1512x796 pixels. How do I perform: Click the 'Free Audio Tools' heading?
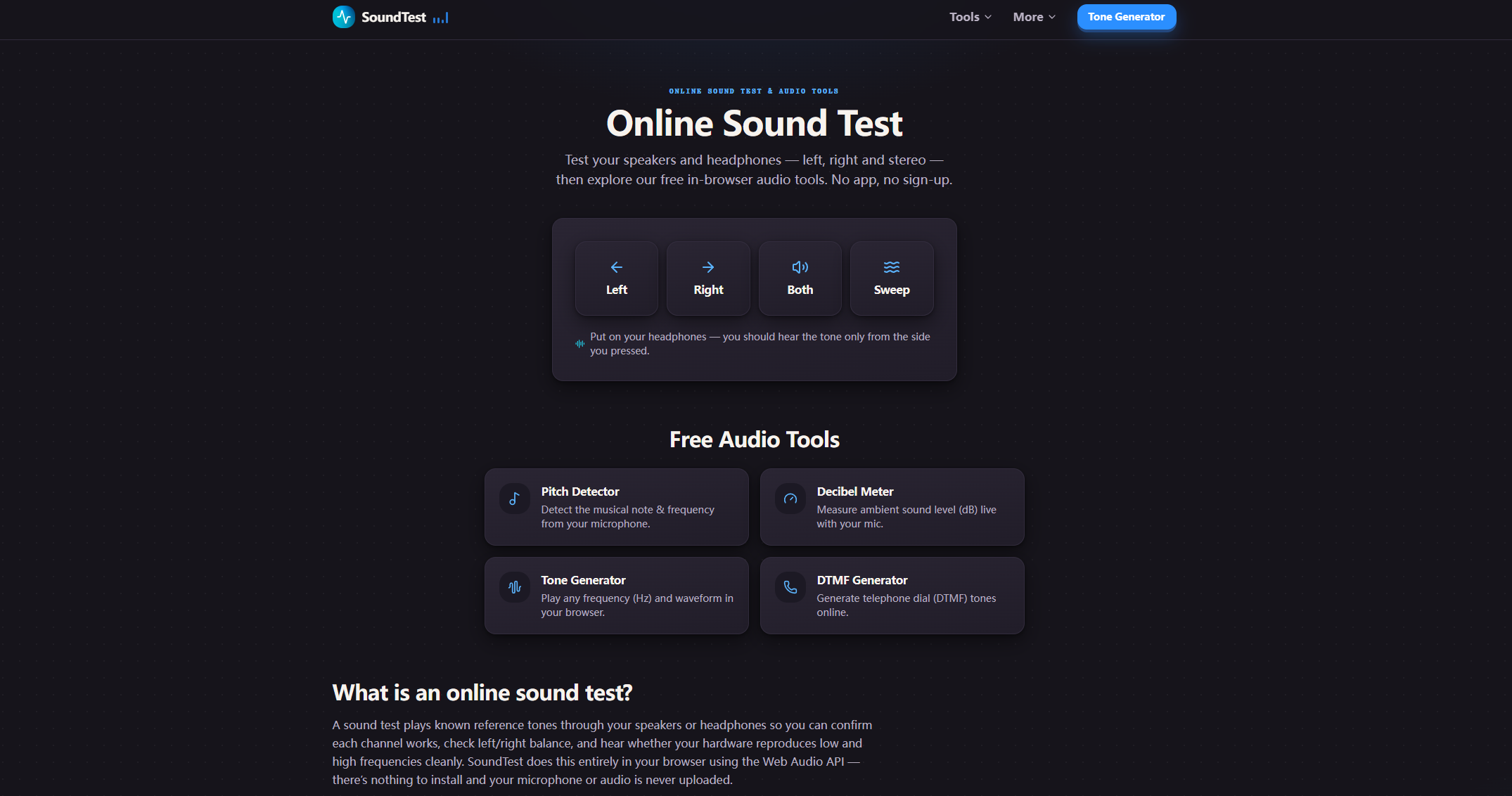click(754, 439)
